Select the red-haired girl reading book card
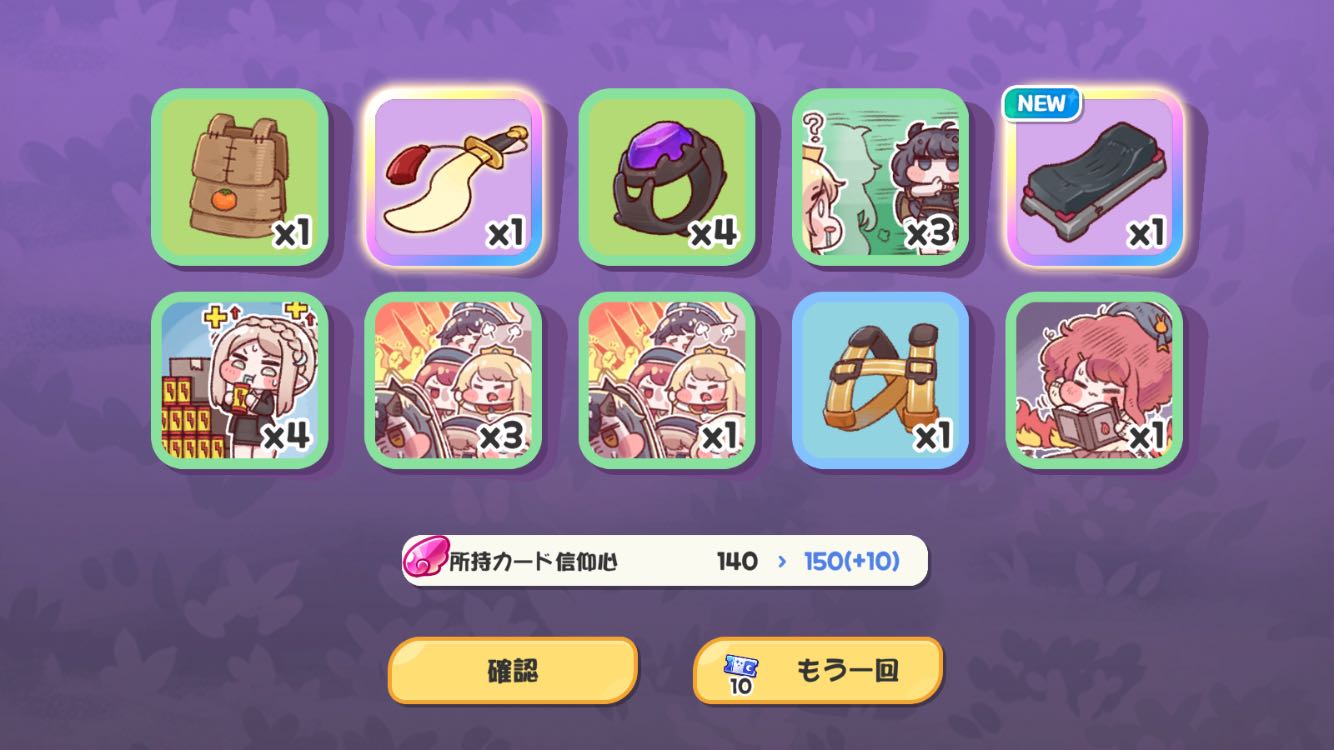This screenshot has height=750, width=1334. [x=1094, y=380]
